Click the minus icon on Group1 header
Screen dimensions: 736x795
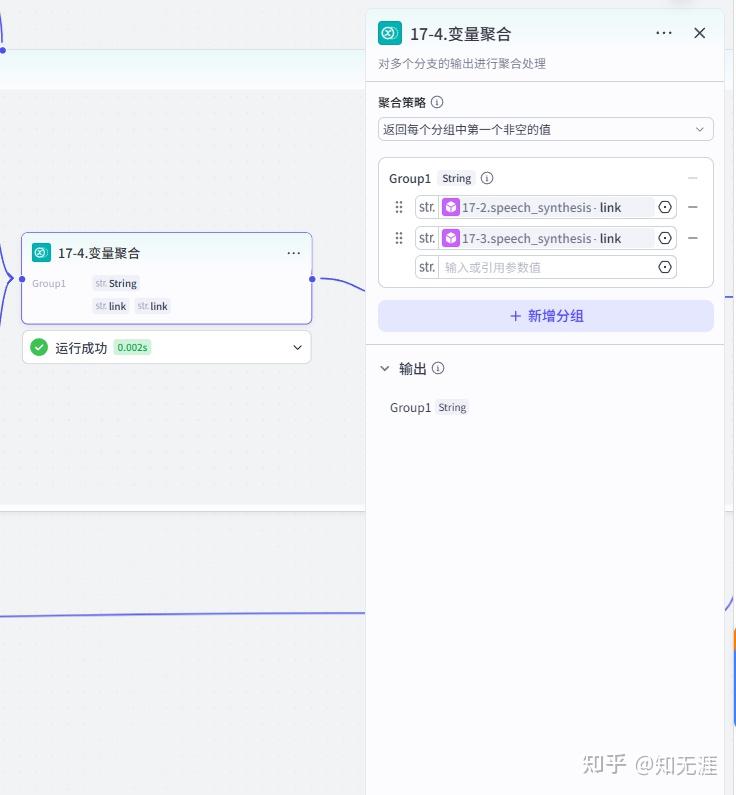pos(693,178)
